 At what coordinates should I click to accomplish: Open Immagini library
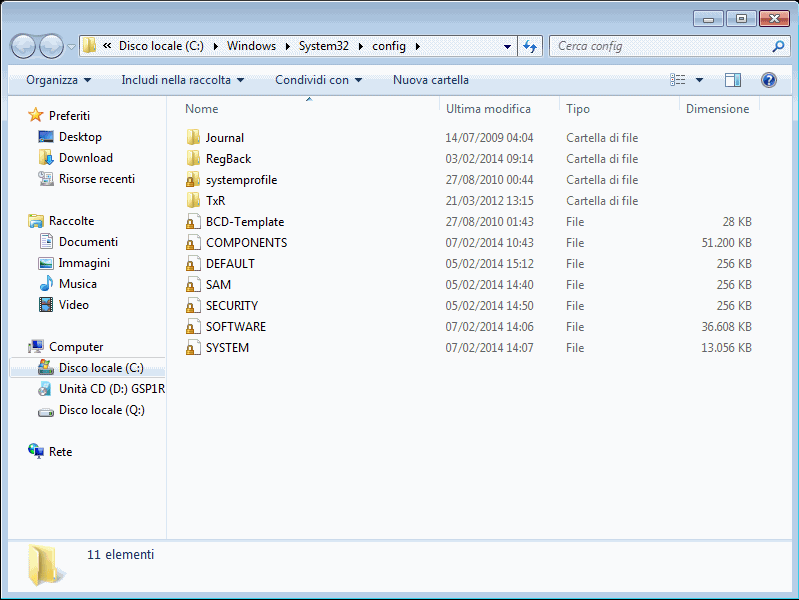(x=84, y=263)
